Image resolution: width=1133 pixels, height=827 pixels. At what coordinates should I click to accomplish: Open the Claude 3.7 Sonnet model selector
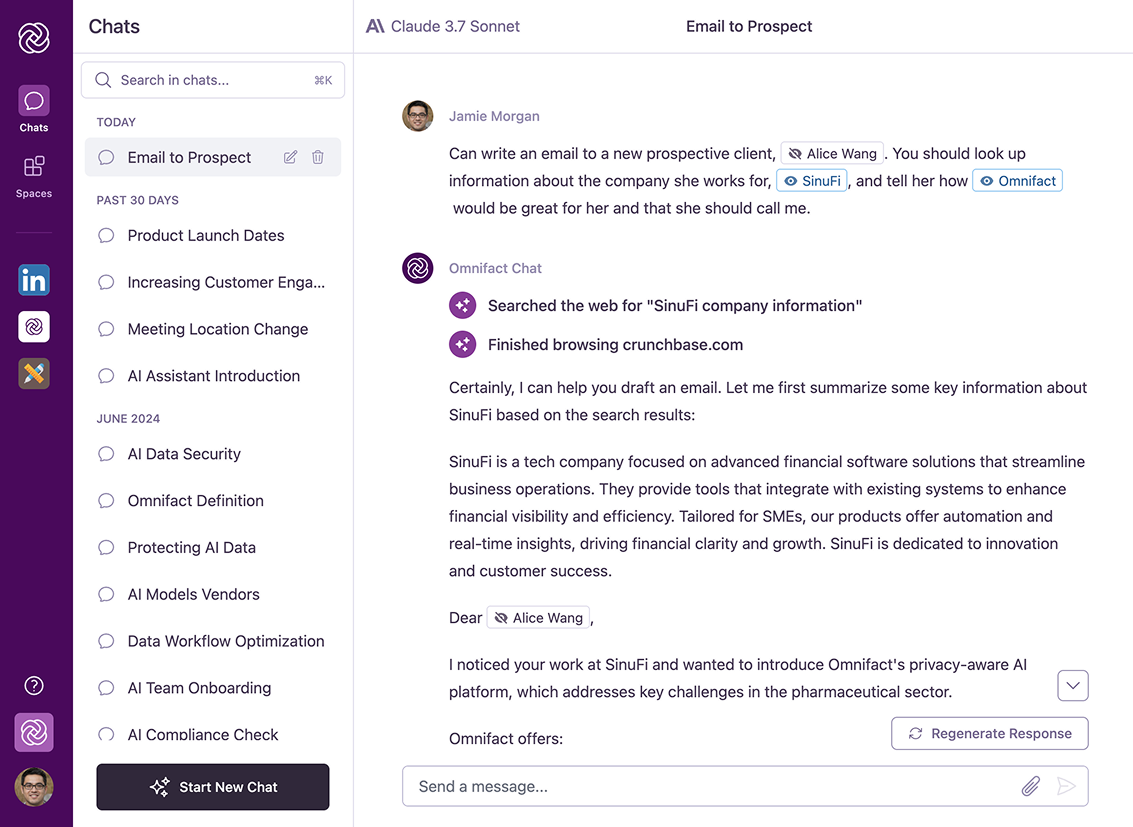(443, 26)
